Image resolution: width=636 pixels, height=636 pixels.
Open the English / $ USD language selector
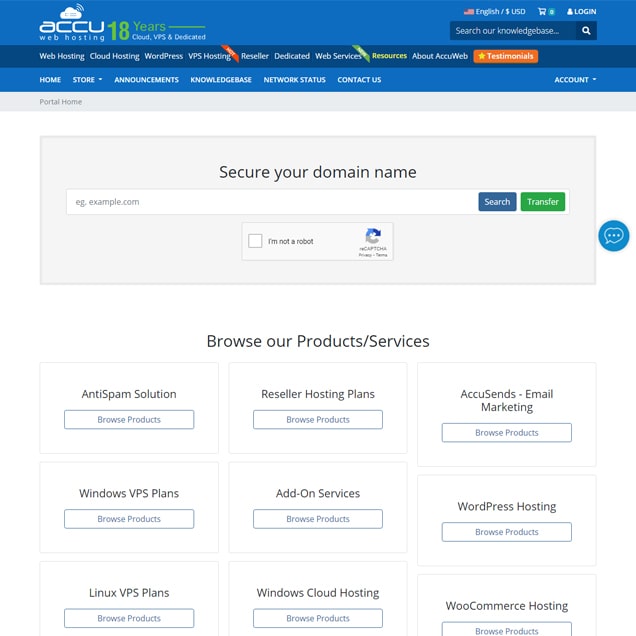[x=494, y=11]
